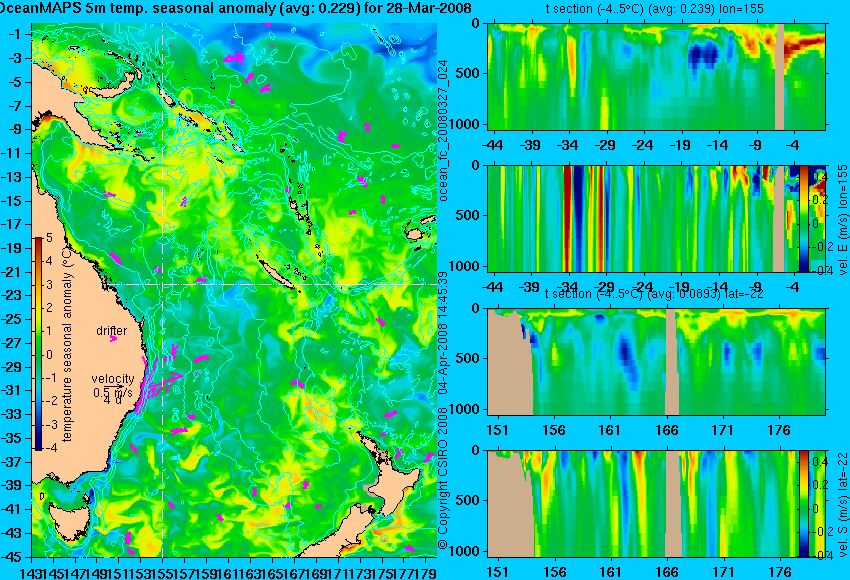Click '0.4' tick on vel. S color bar
Screen dimensions: 850x580
click(x=819, y=462)
